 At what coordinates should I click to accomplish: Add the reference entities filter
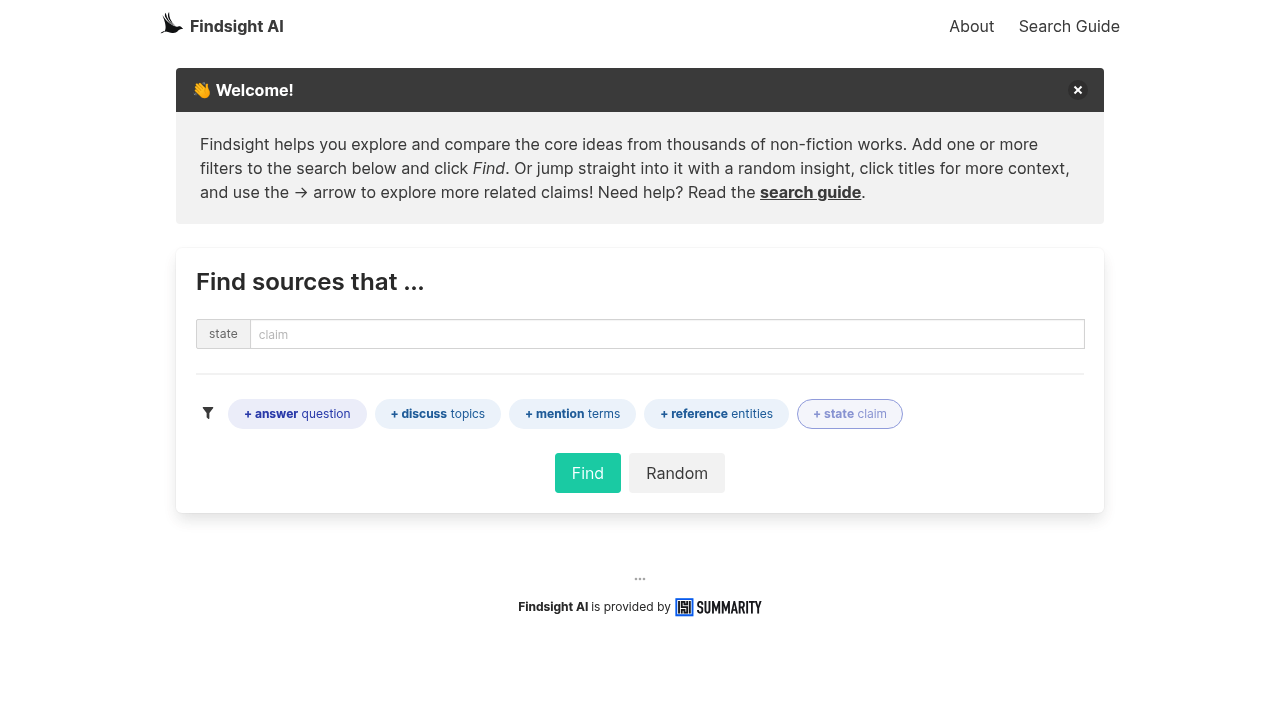pyautogui.click(x=716, y=413)
